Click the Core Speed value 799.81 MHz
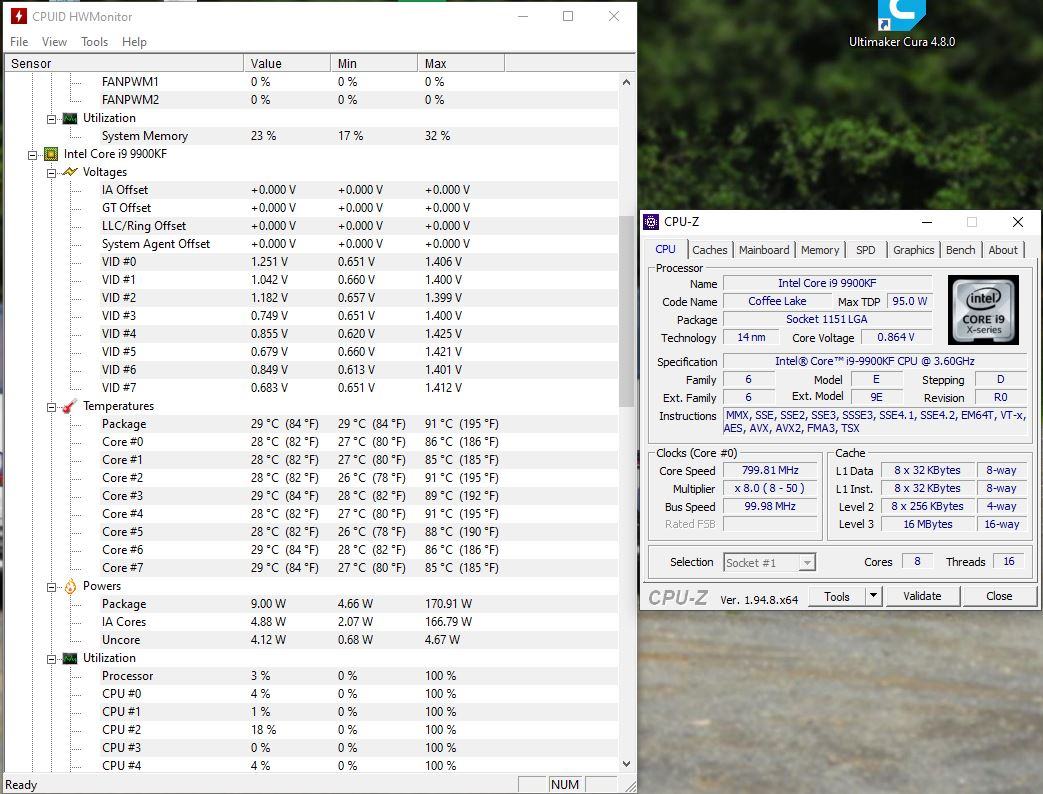 770,470
